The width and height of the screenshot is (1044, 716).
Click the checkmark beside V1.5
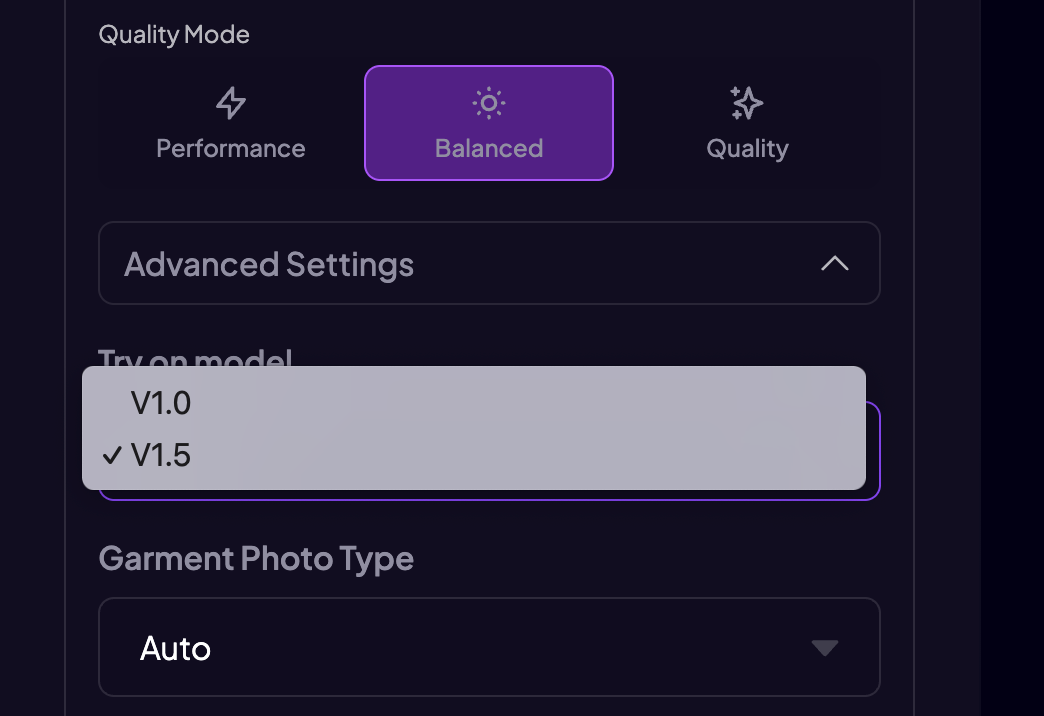111,456
